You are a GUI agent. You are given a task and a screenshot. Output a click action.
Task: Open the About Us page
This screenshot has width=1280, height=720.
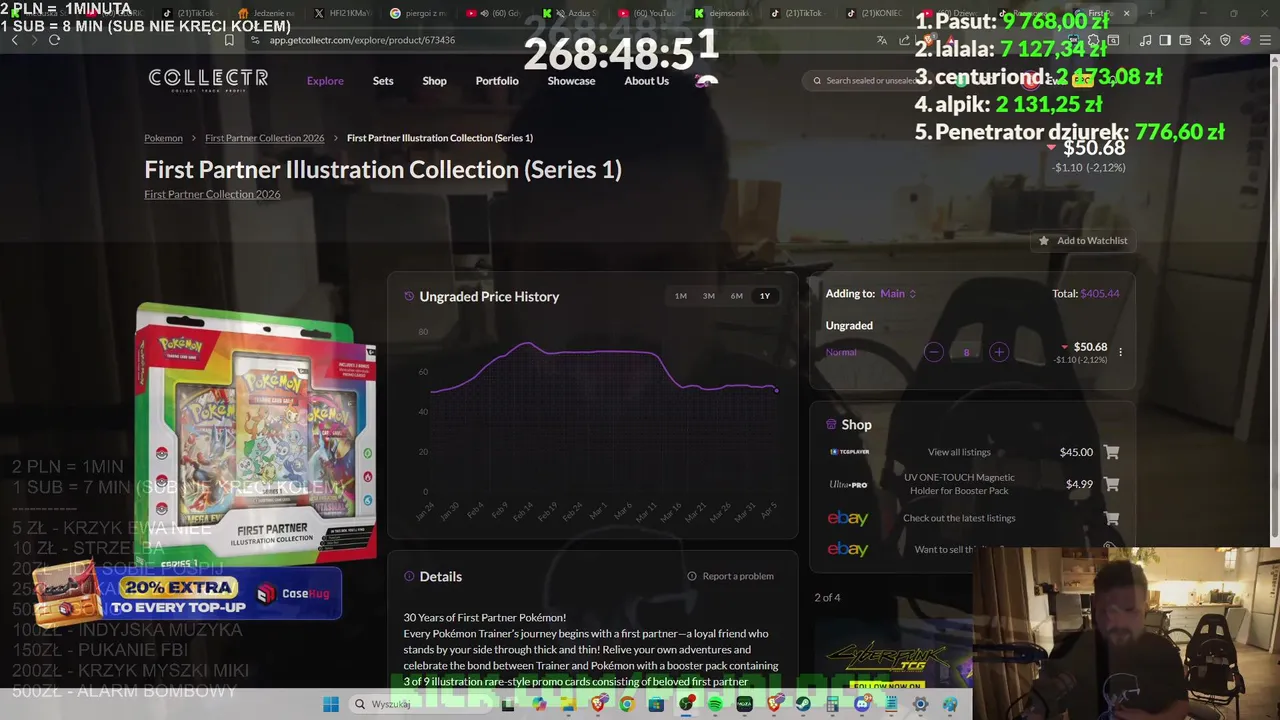coord(646,81)
